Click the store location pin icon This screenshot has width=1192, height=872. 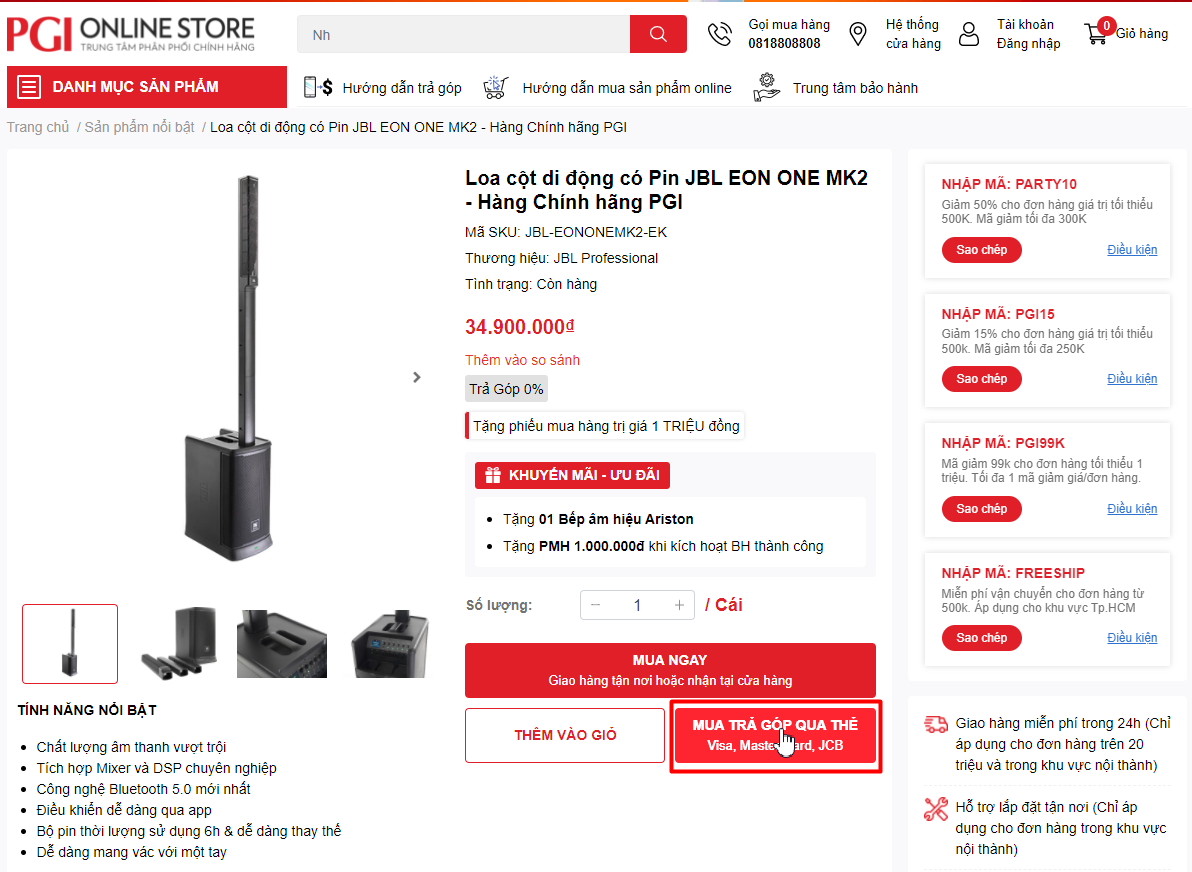point(858,34)
